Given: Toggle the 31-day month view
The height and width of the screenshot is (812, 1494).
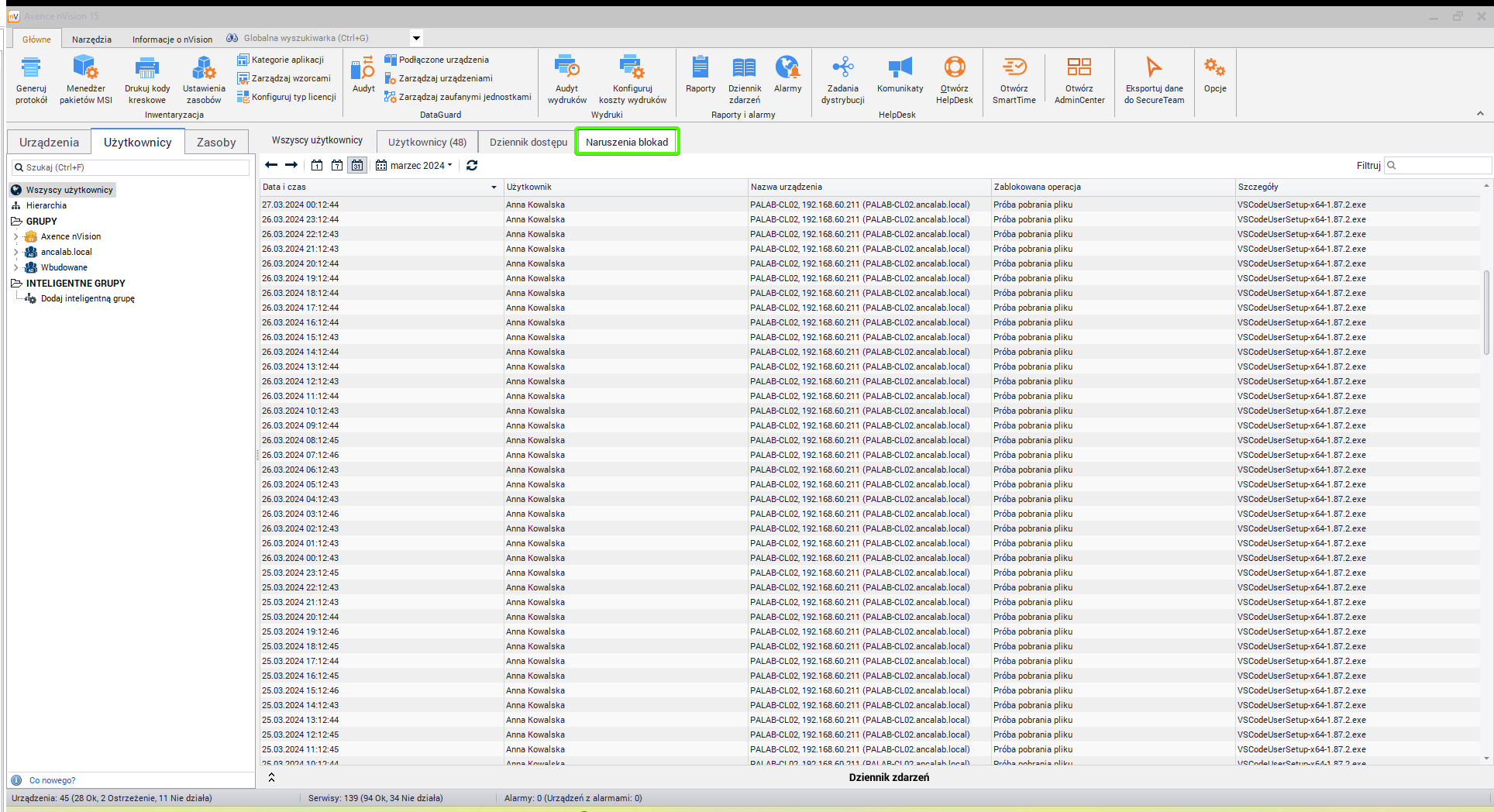Looking at the screenshot, I should [x=356, y=165].
